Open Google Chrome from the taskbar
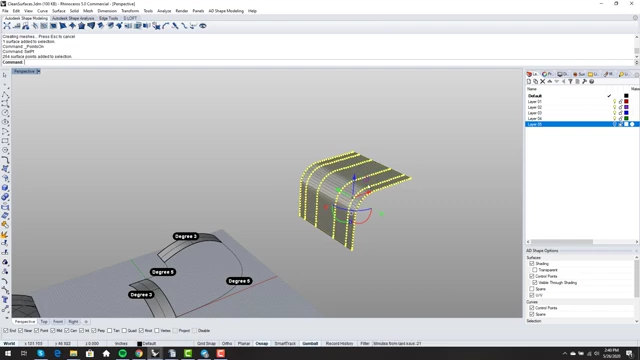The image size is (640, 360). point(139,353)
